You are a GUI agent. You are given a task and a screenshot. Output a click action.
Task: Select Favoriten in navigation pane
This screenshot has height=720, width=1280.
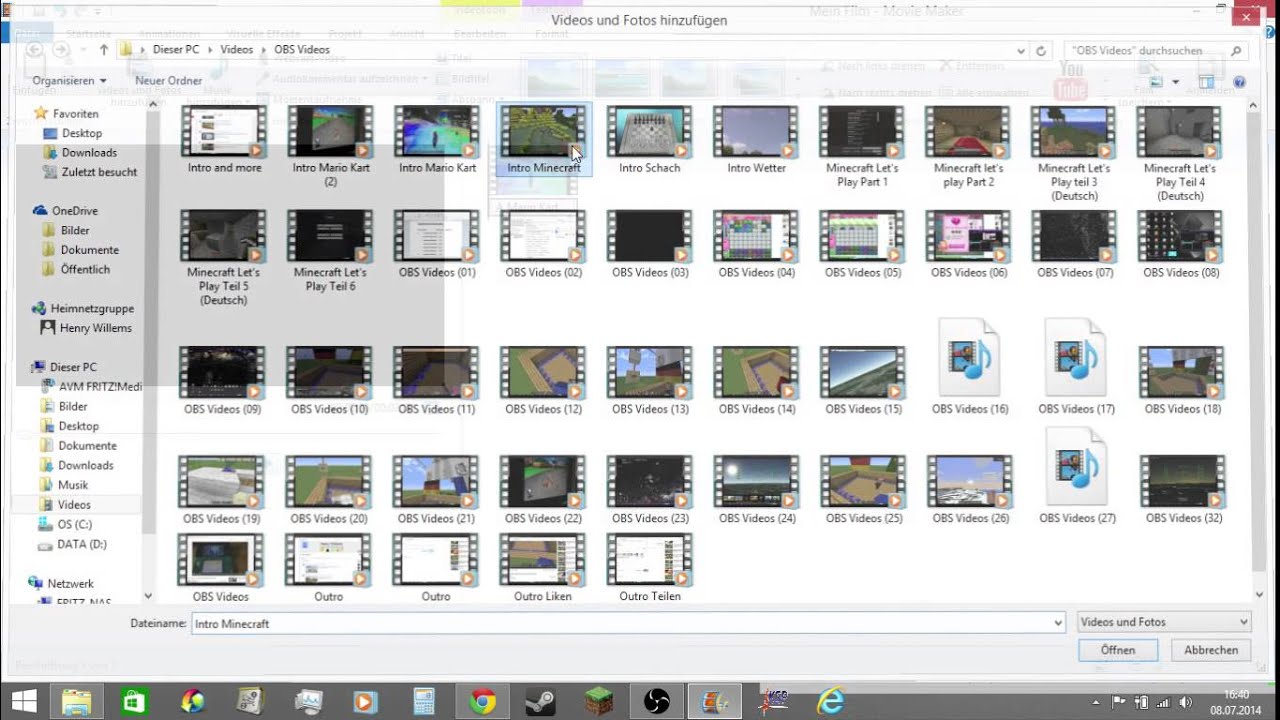(x=75, y=114)
